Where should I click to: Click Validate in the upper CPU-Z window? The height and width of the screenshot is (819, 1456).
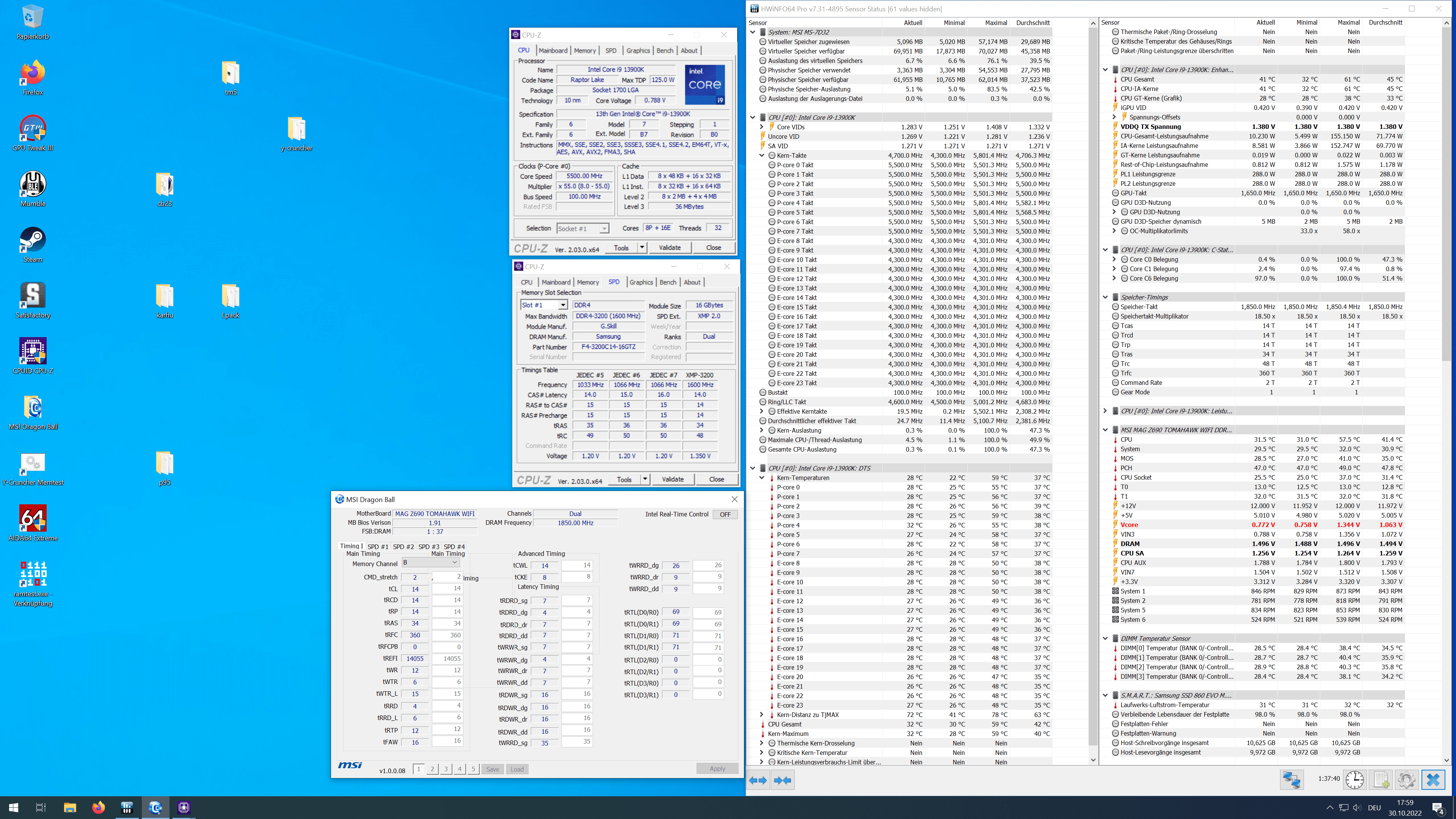670,248
